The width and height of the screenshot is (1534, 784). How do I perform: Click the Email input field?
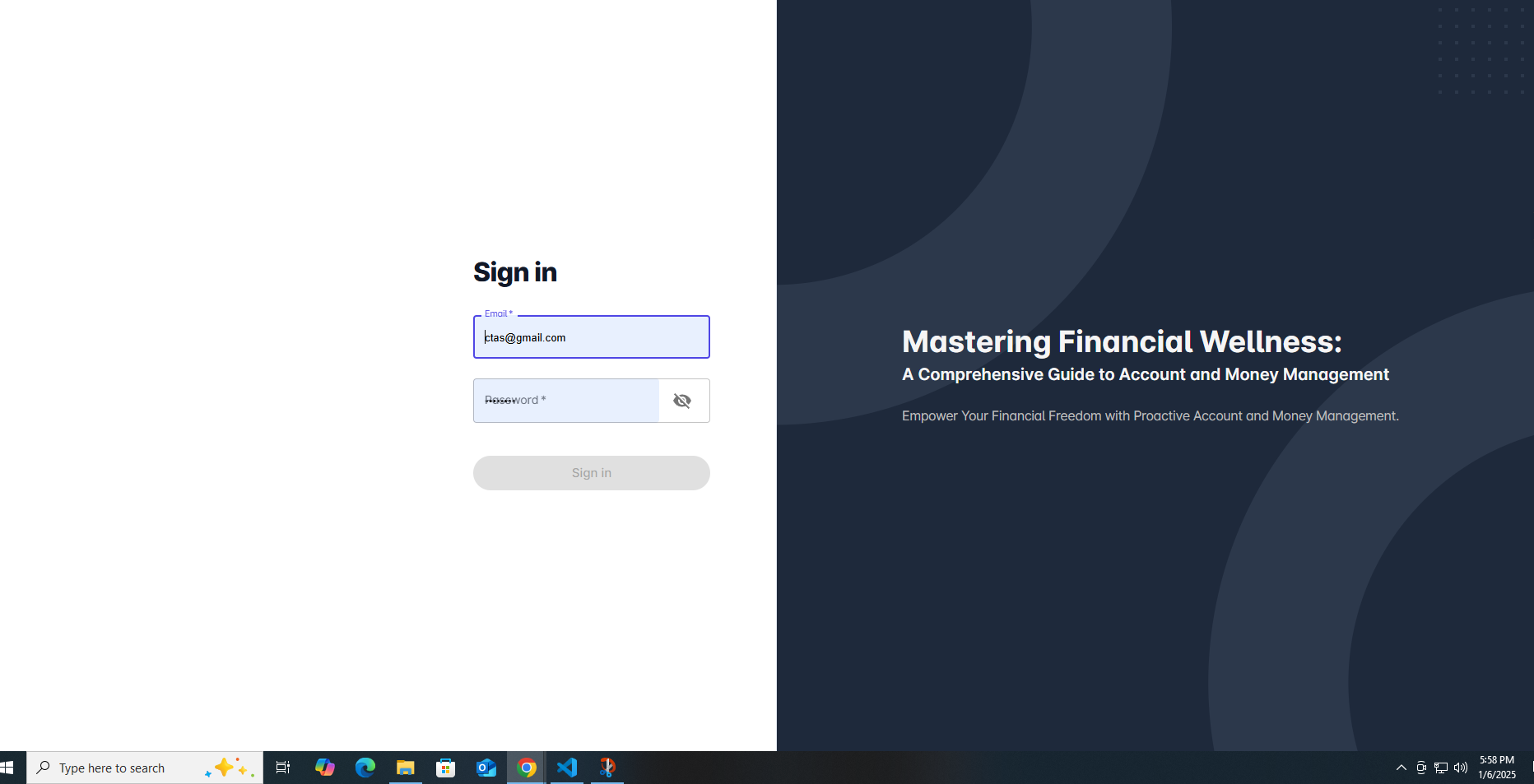point(592,337)
